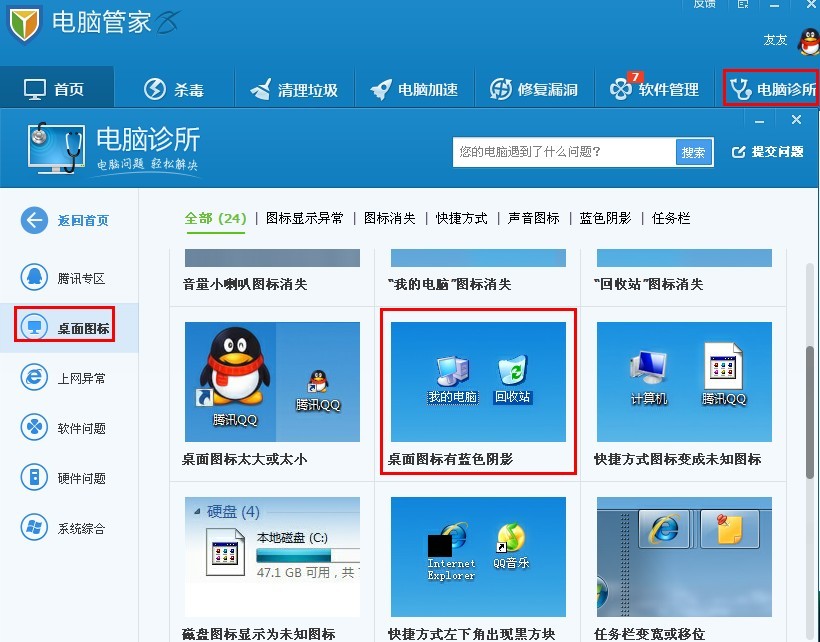Switch to the 快捷方式 tab
The height and width of the screenshot is (642, 820).
click(x=462, y=218)
